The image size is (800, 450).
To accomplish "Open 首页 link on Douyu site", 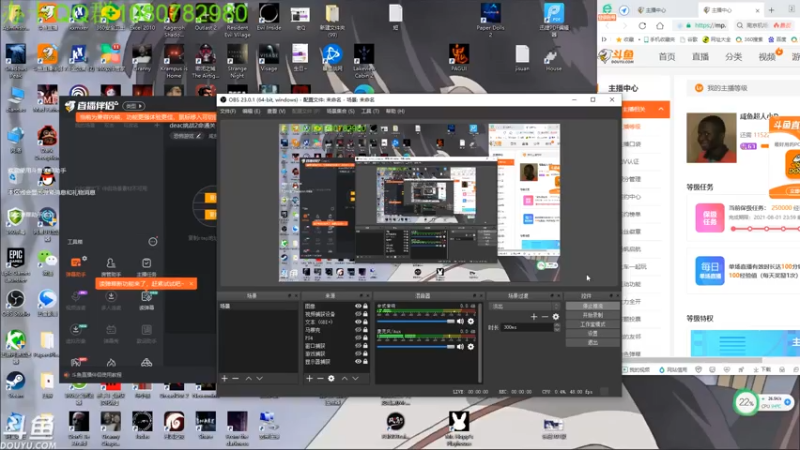I will [667, 57].
